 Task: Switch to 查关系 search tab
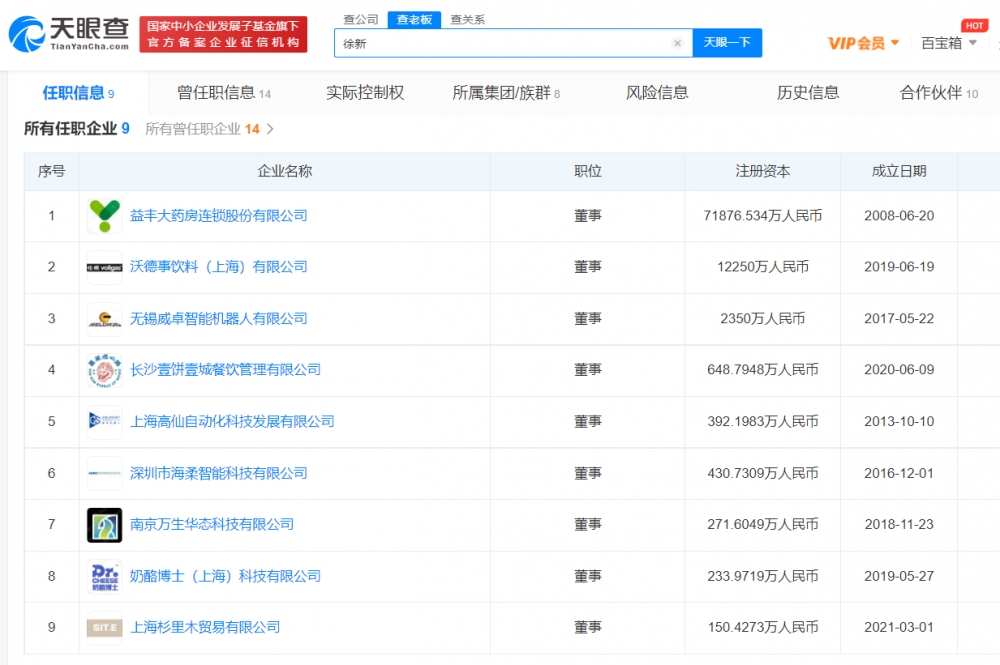[467, 20]
